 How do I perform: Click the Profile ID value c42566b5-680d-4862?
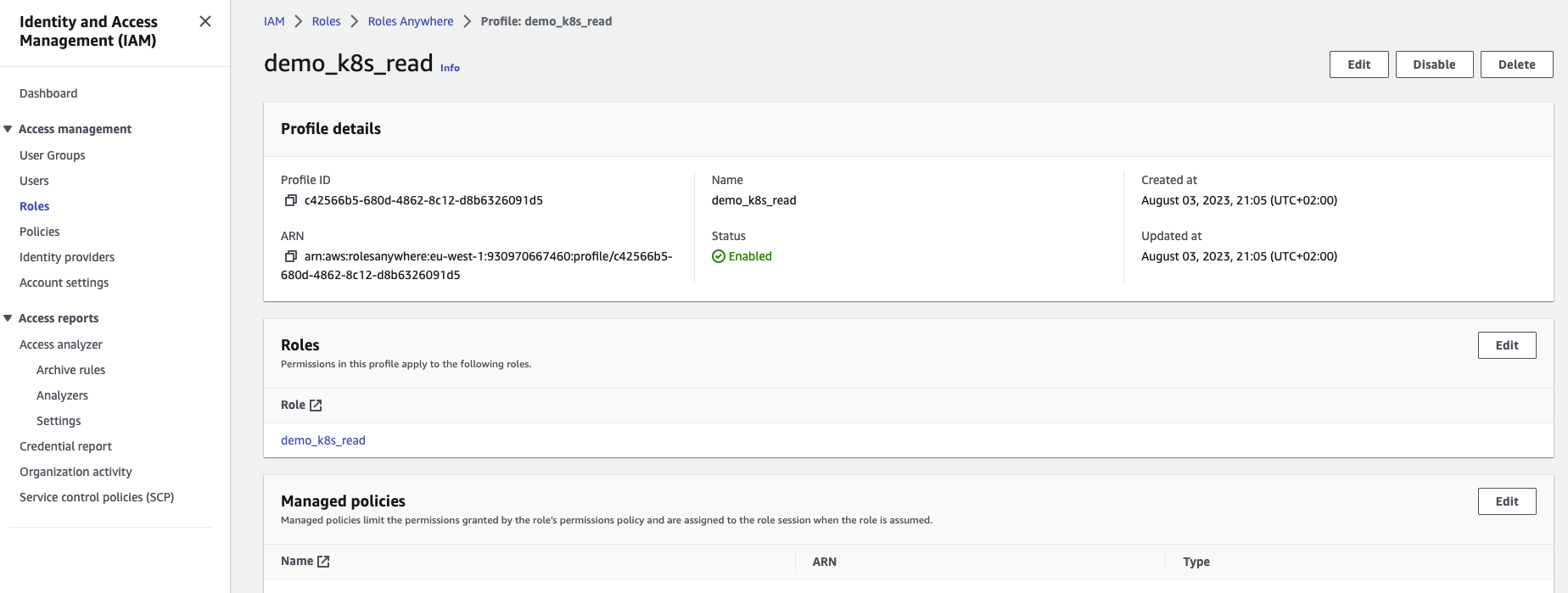pyautogui.click(x=423, y=200)
